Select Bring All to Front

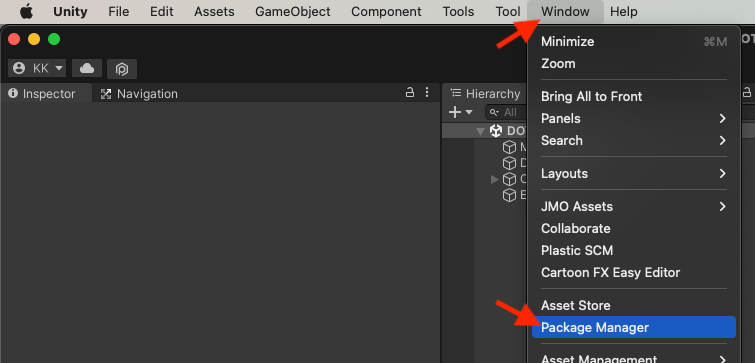click(634, 96)
